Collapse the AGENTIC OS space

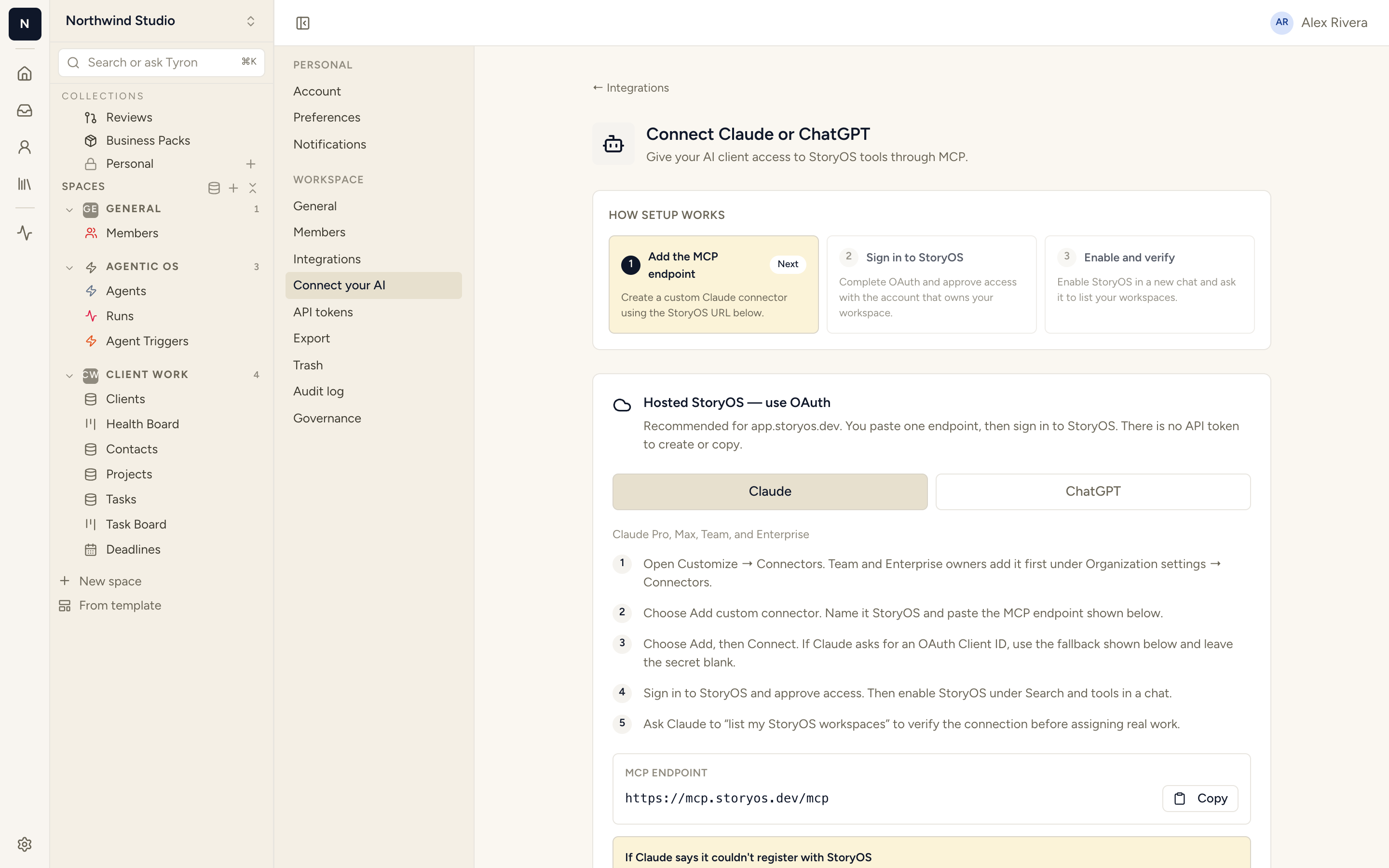tap(69, 268)
